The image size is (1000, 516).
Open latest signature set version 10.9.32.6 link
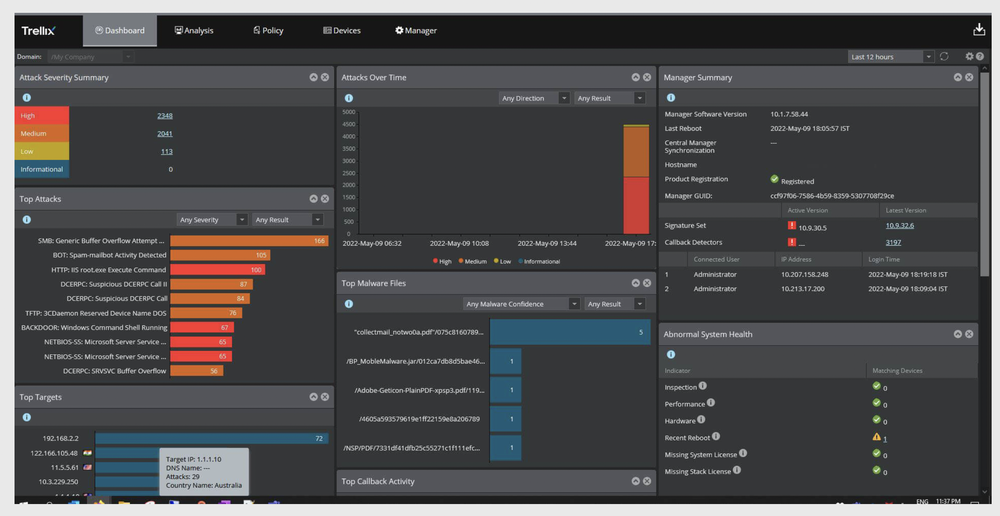point(899,226)
